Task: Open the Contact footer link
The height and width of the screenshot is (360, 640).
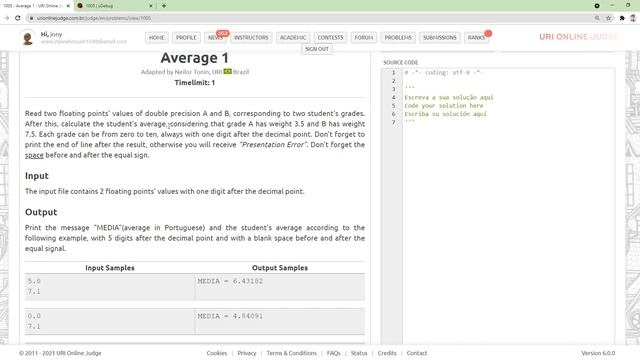Action: (417, 353)
